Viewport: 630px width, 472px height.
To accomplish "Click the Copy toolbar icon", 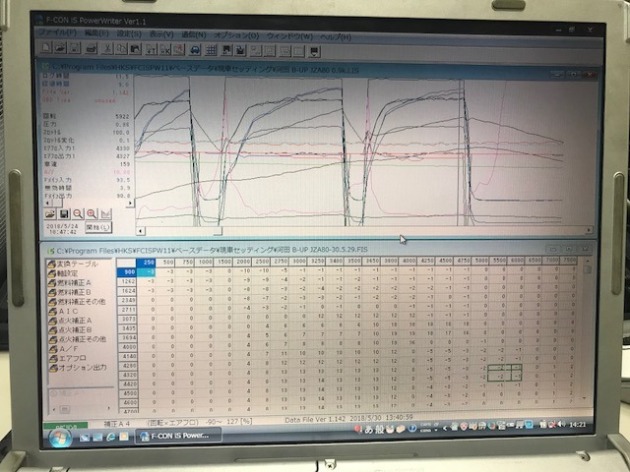I will click(x=121, y=49).
